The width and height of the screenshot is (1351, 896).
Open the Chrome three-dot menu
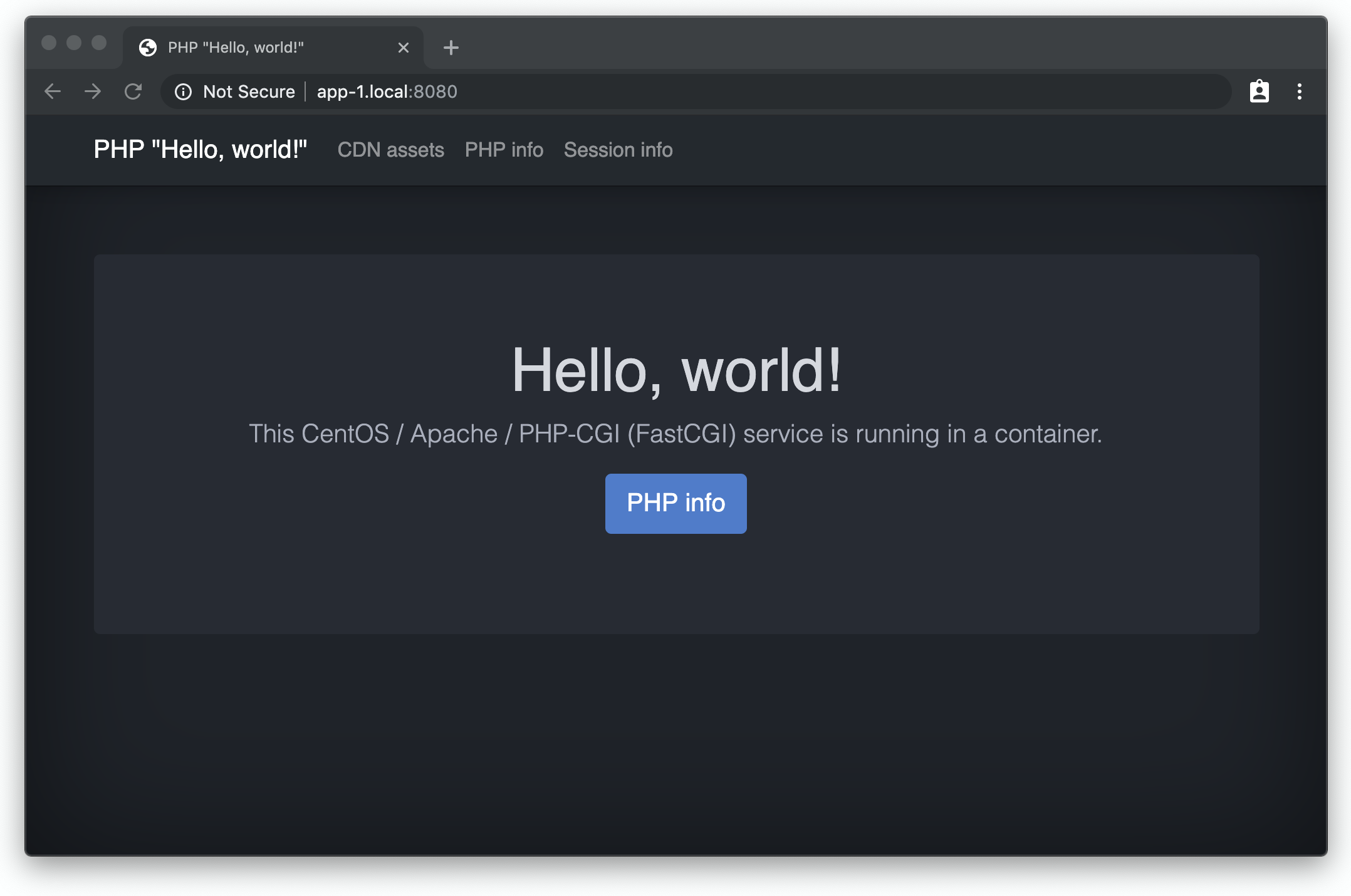point(1299,91)
